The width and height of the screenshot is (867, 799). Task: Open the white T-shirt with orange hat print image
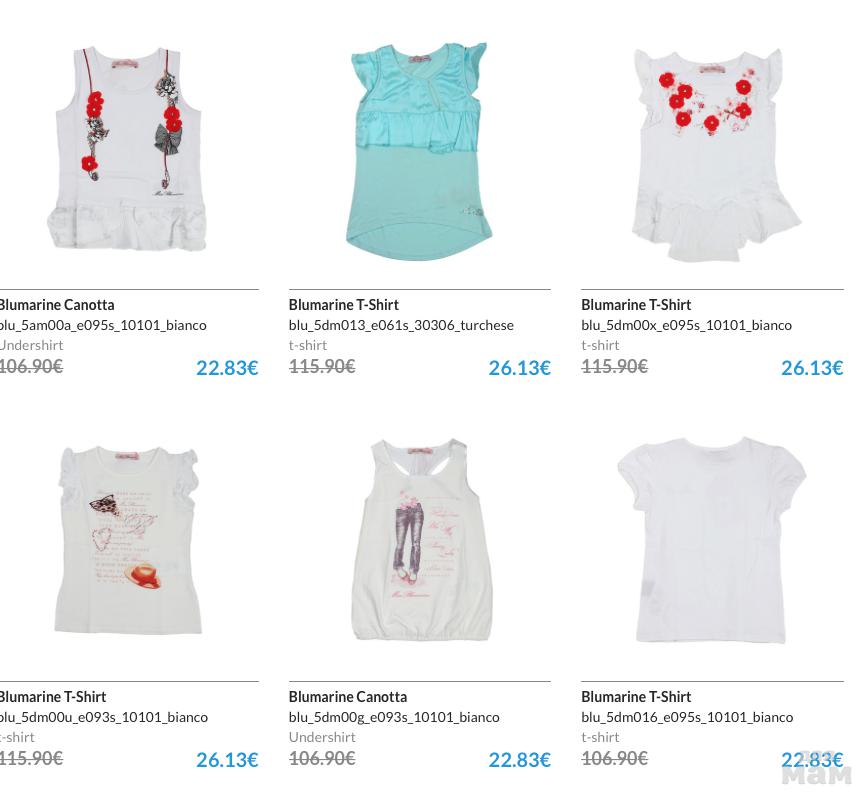pyautogui.click(x=128, y=541)
